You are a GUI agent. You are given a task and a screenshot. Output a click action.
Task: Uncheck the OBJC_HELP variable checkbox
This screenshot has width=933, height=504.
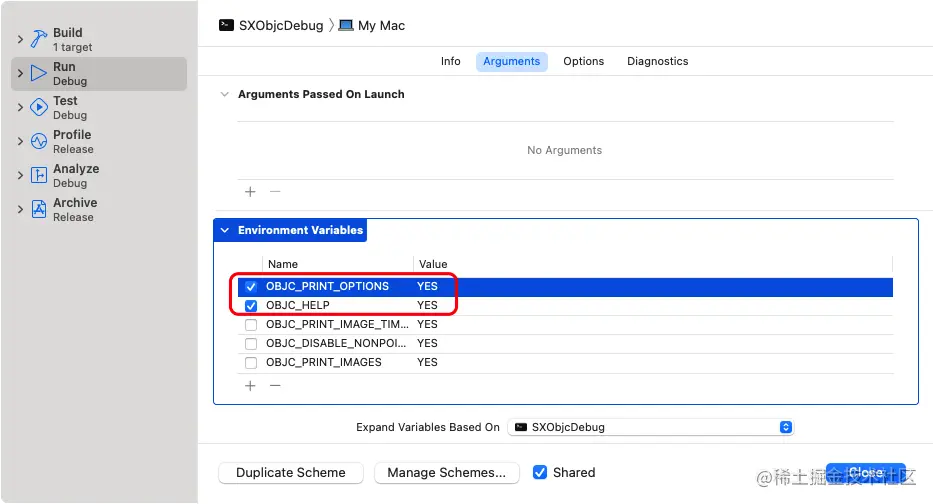click(251, 306)
